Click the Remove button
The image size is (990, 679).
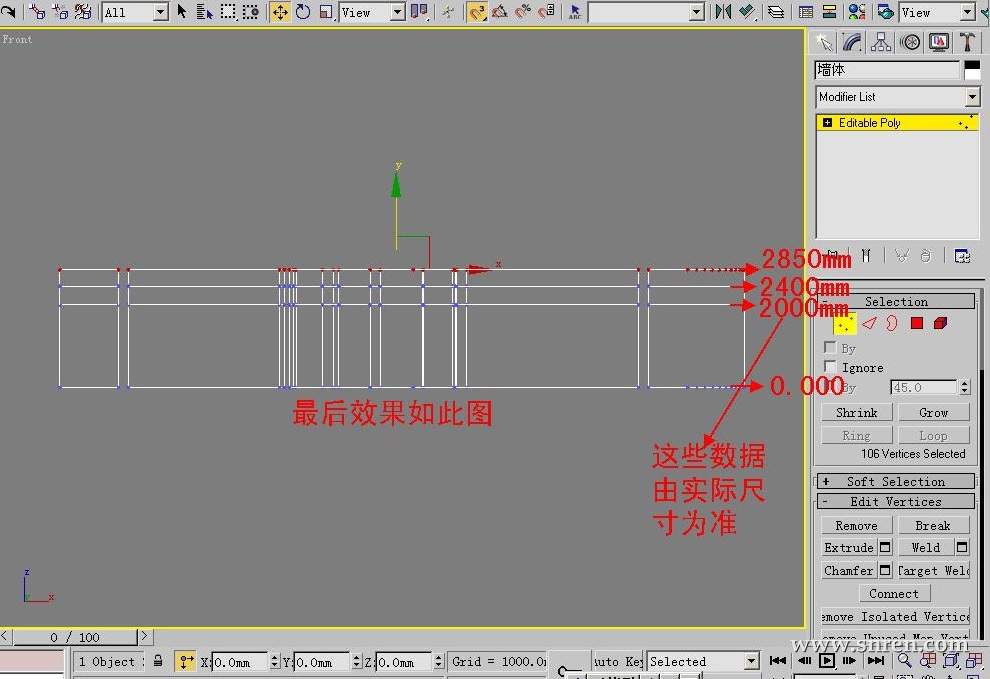857,526
